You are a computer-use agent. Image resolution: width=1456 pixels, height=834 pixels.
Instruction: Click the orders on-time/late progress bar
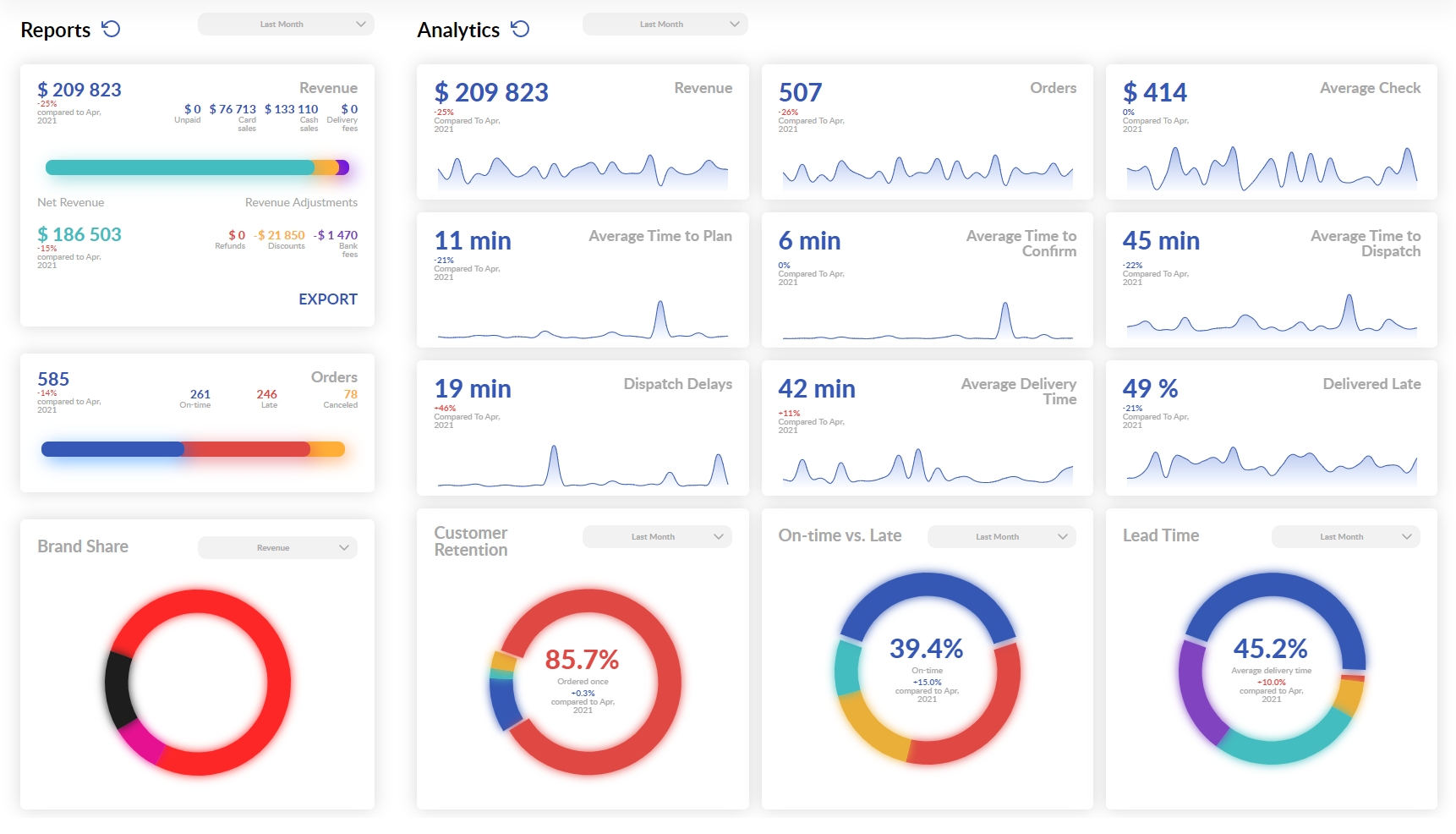[193, 449]
